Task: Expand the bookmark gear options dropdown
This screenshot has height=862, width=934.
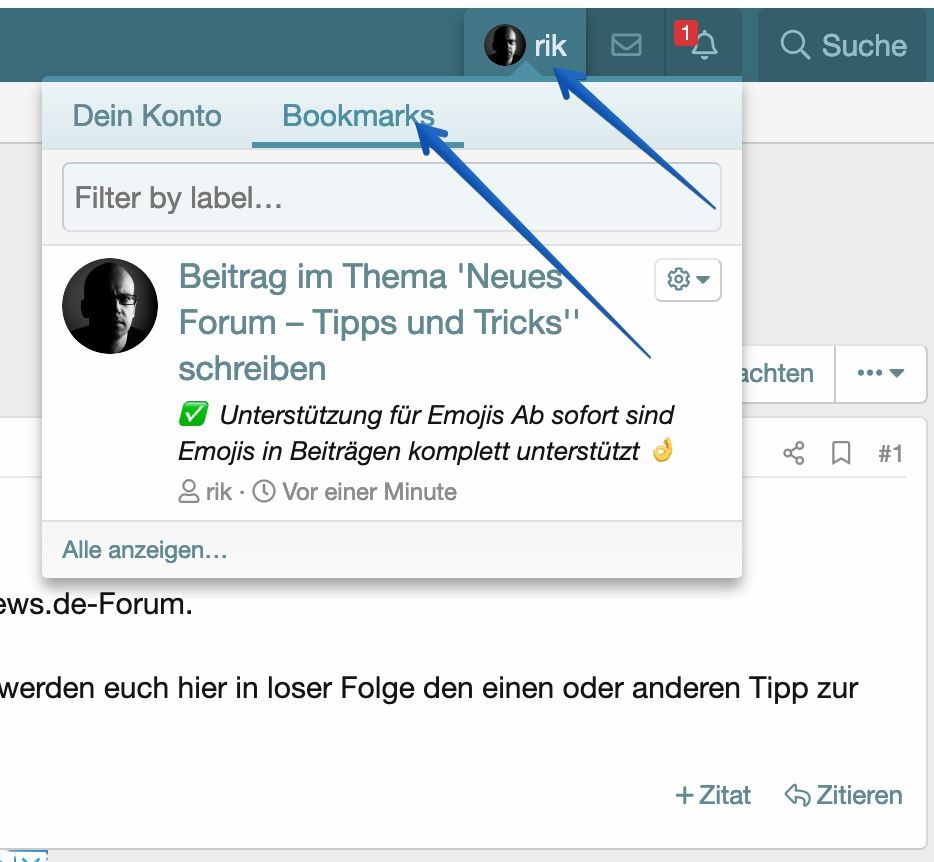Action: pyautogui.click(x=687, y=280)
